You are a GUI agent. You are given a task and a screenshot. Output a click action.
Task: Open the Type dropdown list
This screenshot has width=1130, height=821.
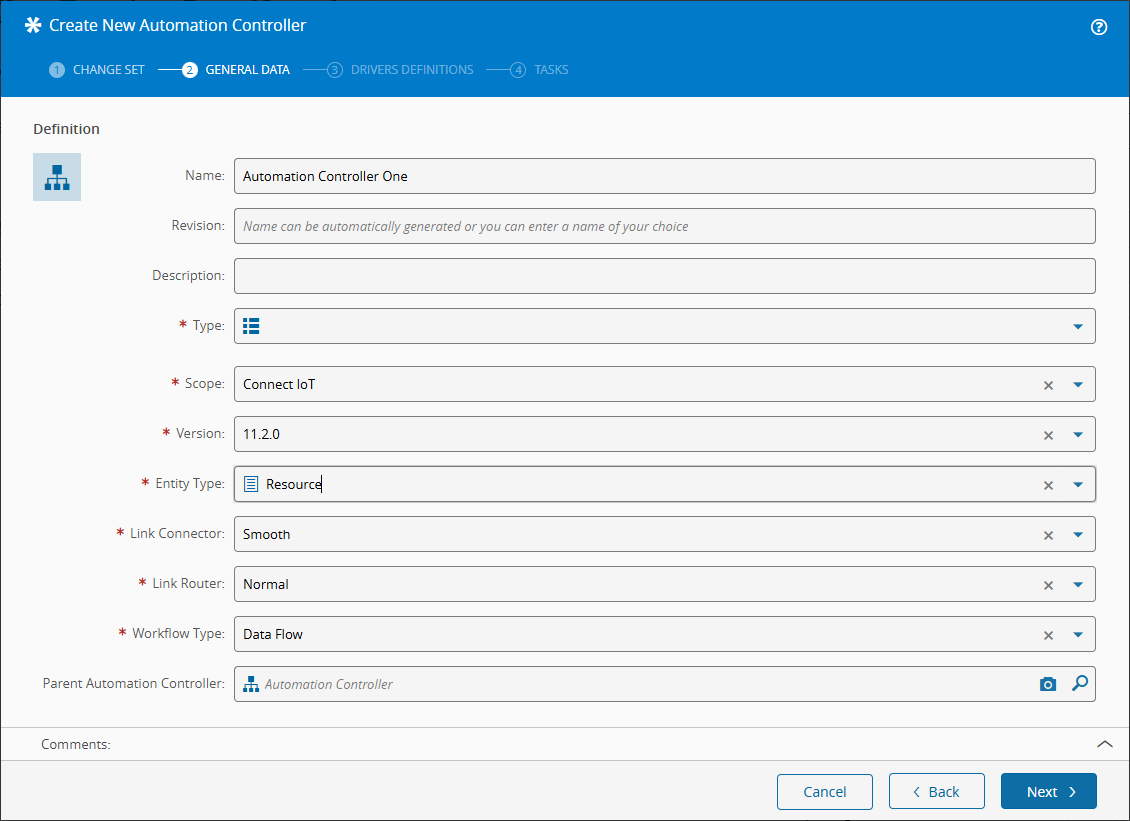pyautogui.click(x=1077, y=326)
